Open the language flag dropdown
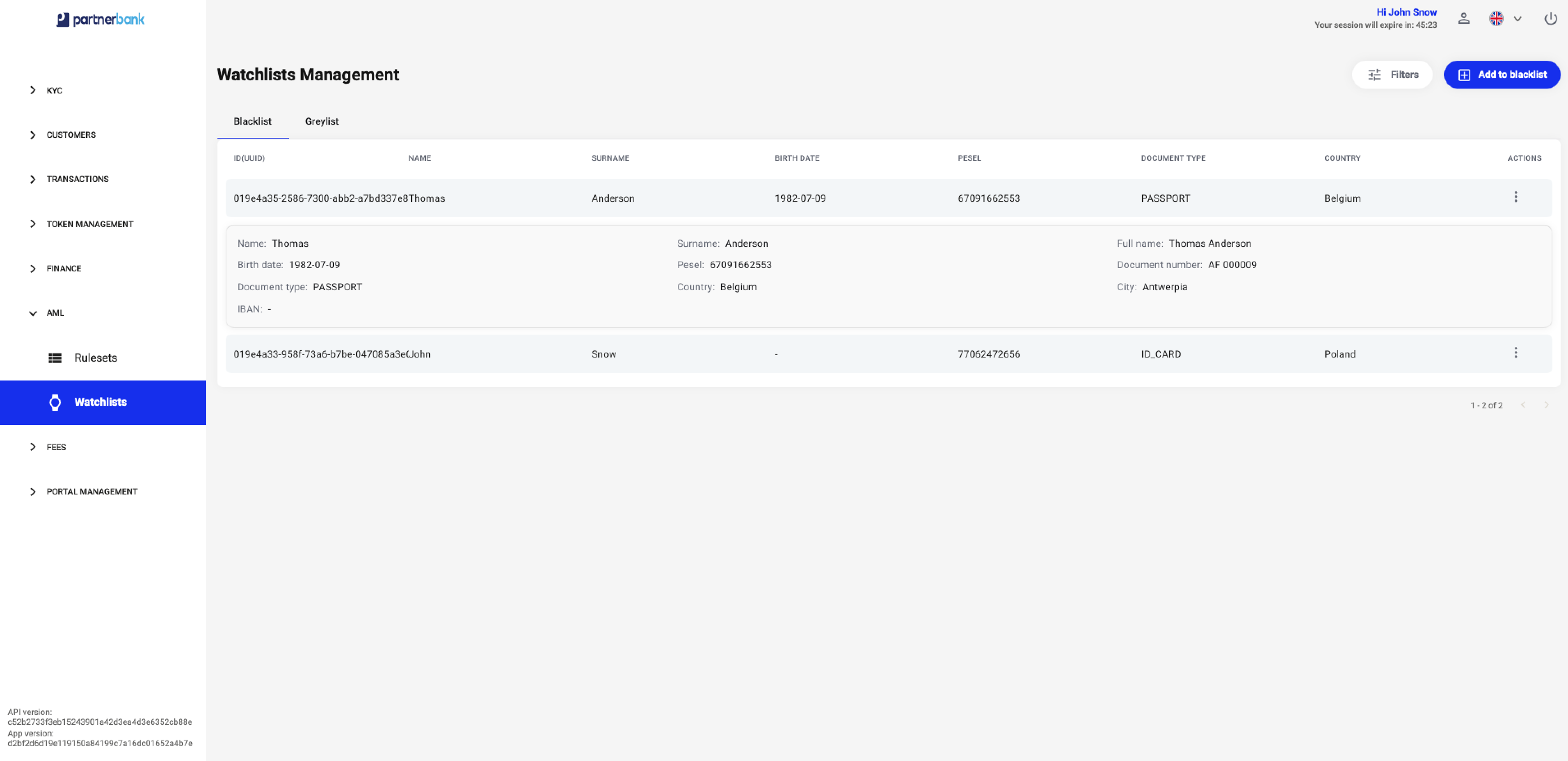This screenshot has height=761, width=1568. (1505, 19)
